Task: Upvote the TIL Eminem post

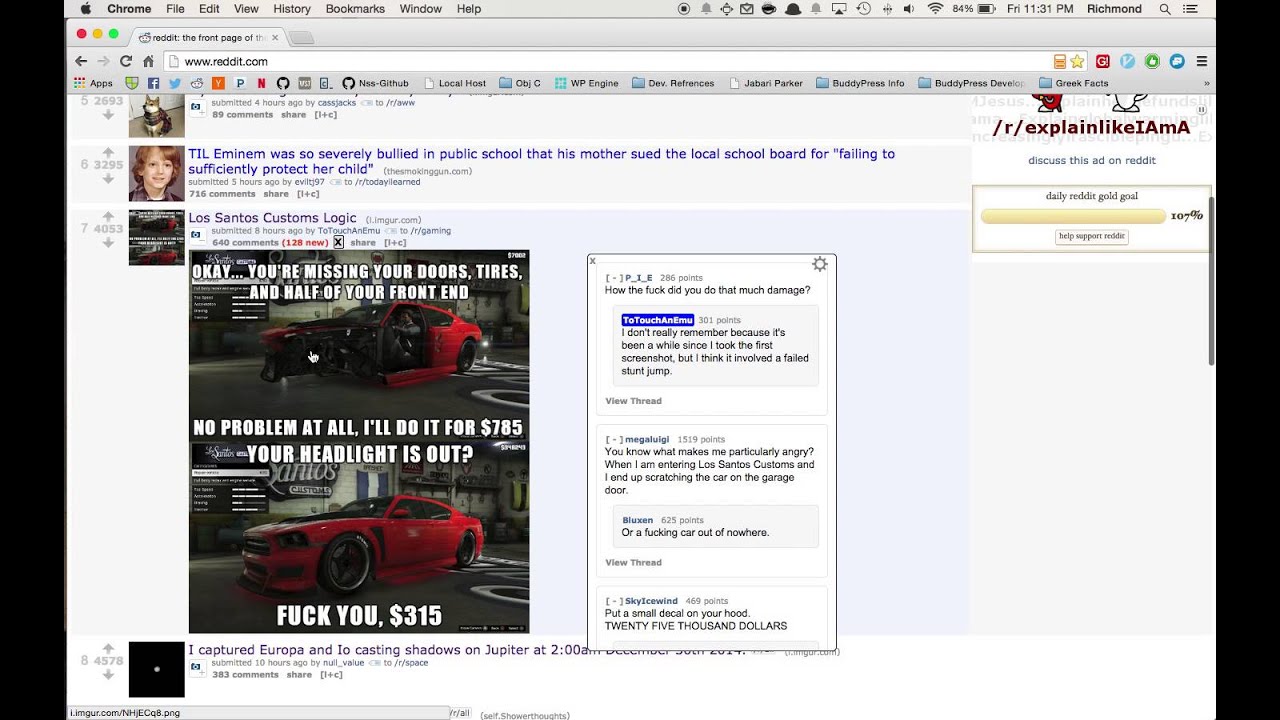Action: coord(108,152)
